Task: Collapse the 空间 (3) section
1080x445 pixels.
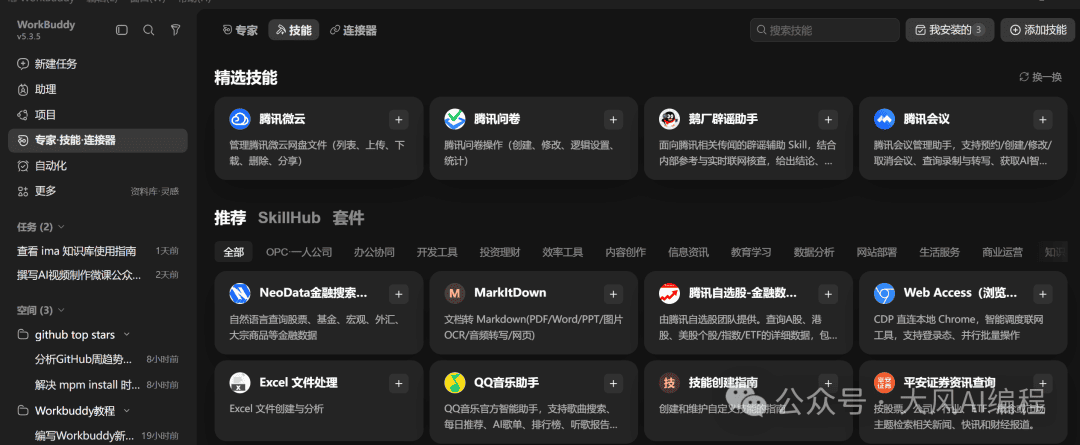Action: [41, 311]
